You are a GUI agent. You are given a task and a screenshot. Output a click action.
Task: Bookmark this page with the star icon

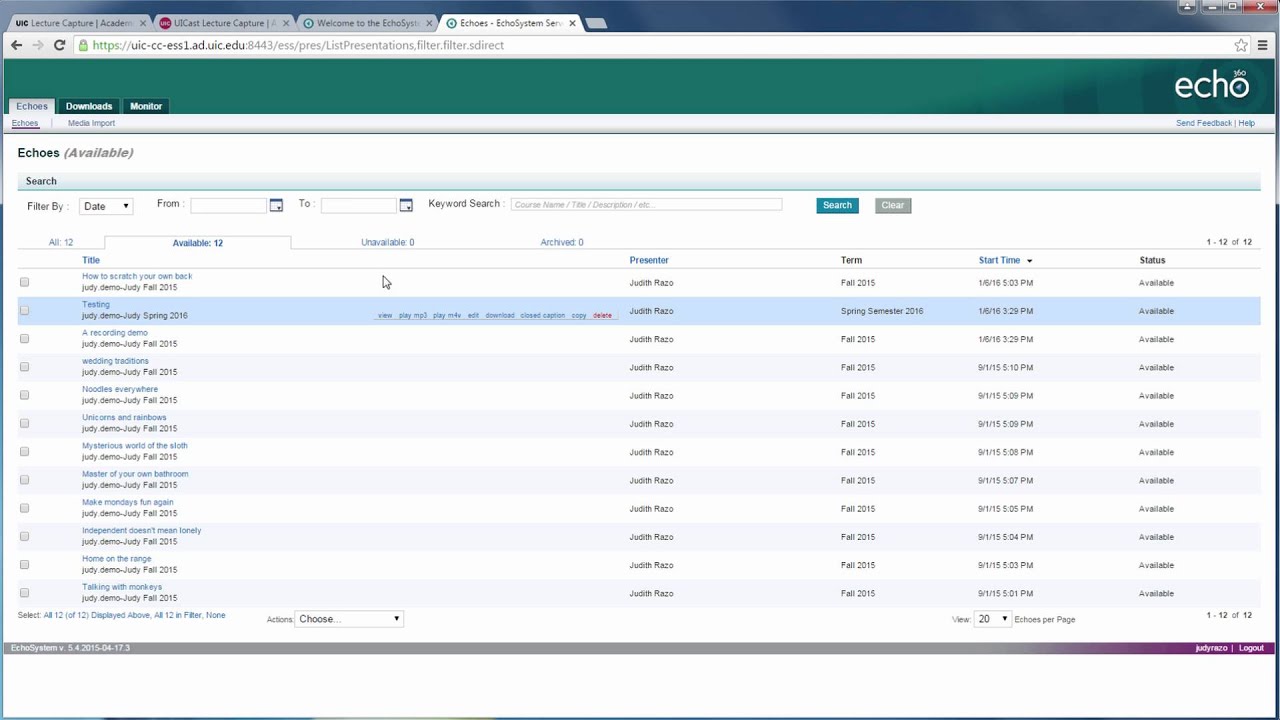[x=1241, y=45]
